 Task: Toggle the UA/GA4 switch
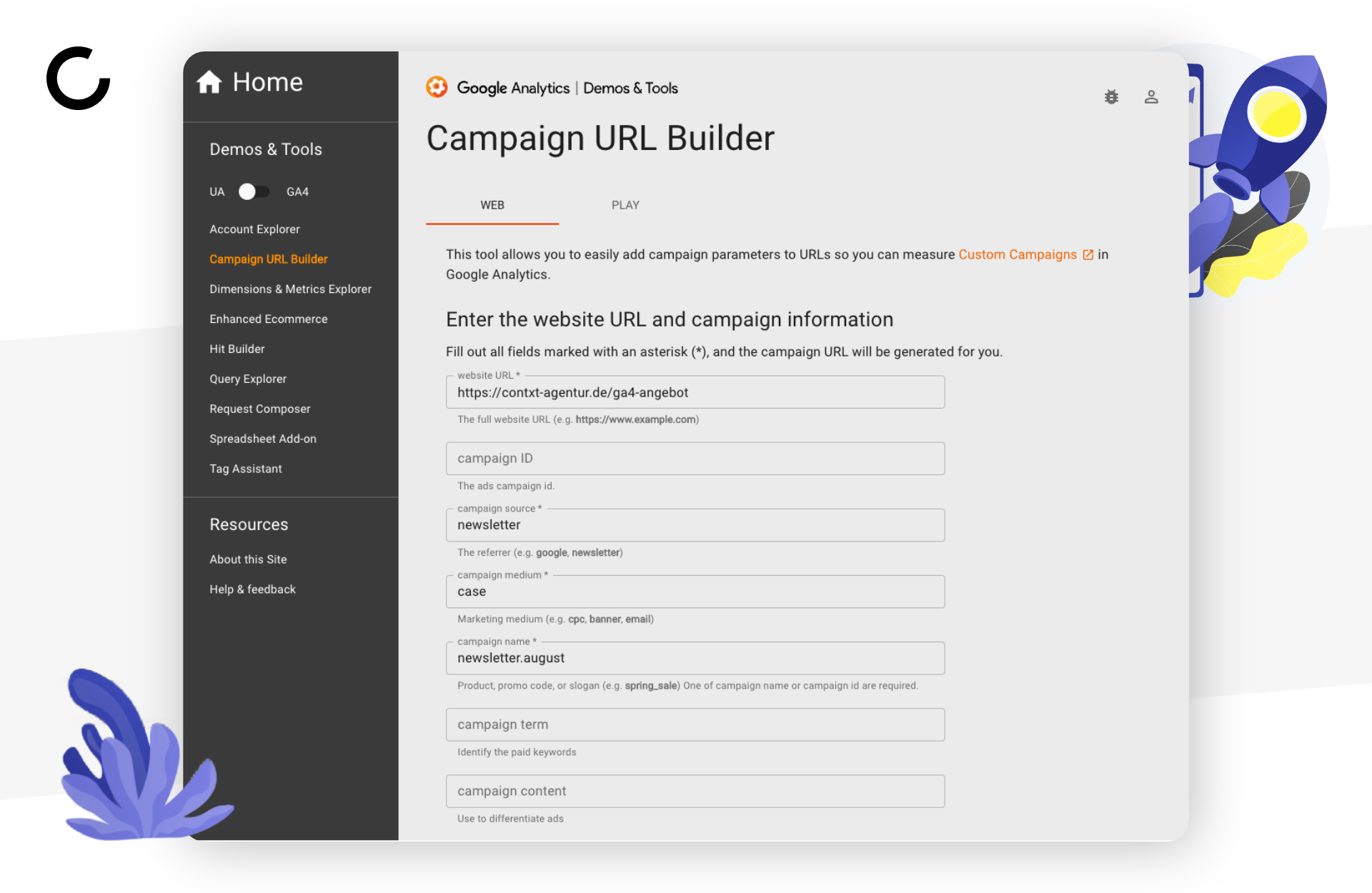(x=254, y=191)
